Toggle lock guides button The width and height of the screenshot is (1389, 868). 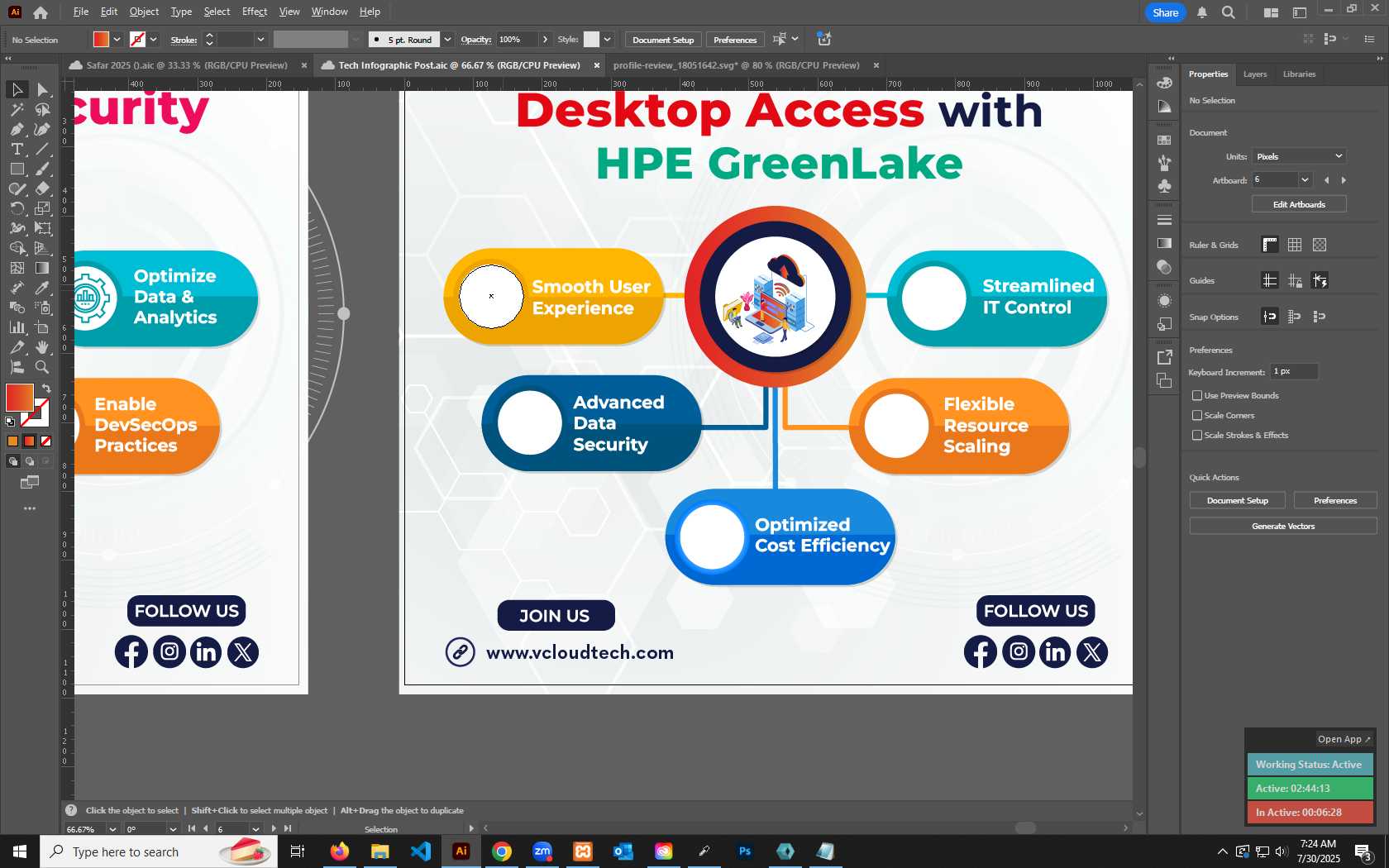click(x=1295, y=280)
